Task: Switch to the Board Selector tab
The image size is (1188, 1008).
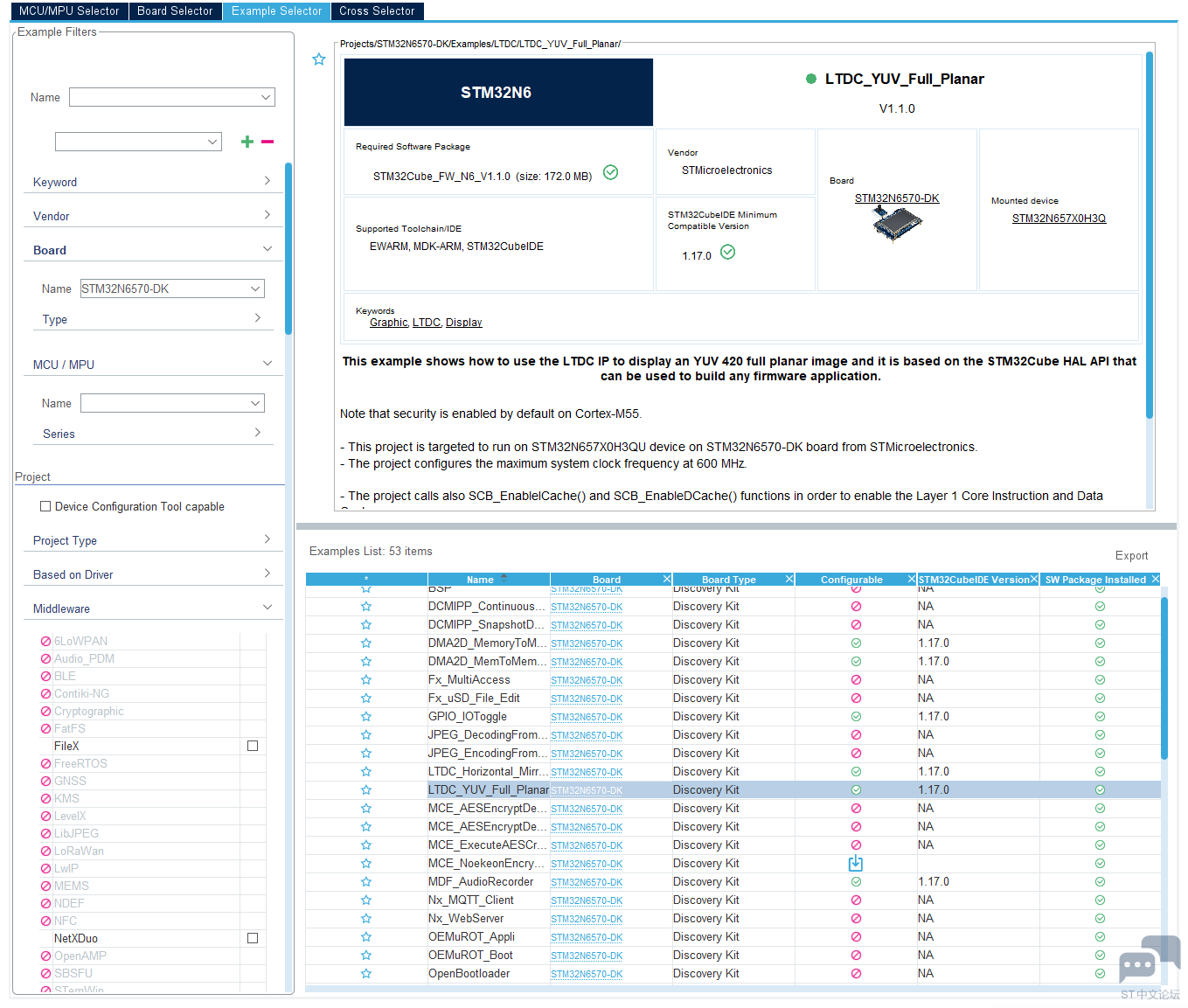Action: pos(175,11)
